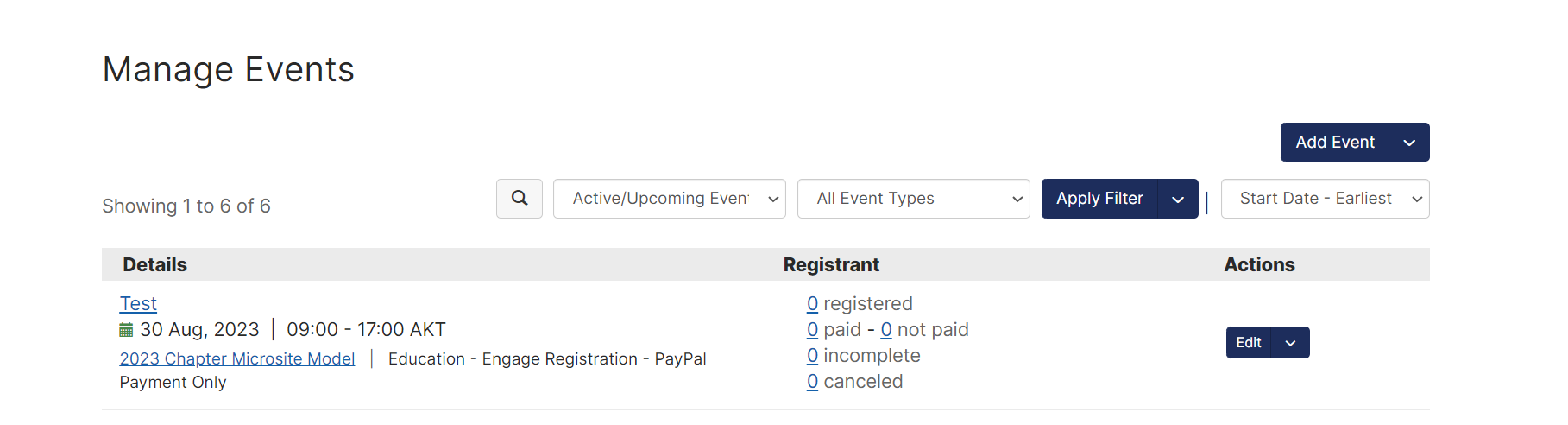Click the not paid count link
Image resolution: width=1568 pixels, height=425 pixels.
[x=886, y=330]
